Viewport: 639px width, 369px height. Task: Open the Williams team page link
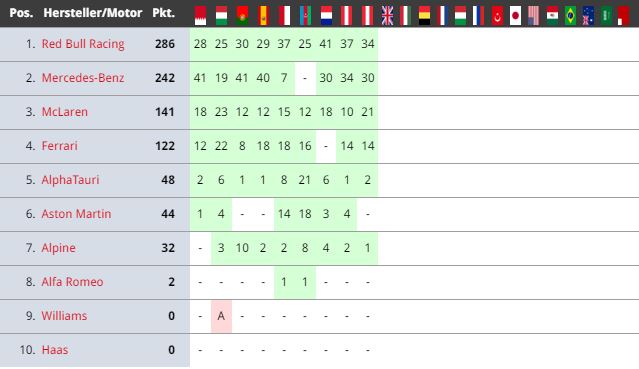(64, 316)
